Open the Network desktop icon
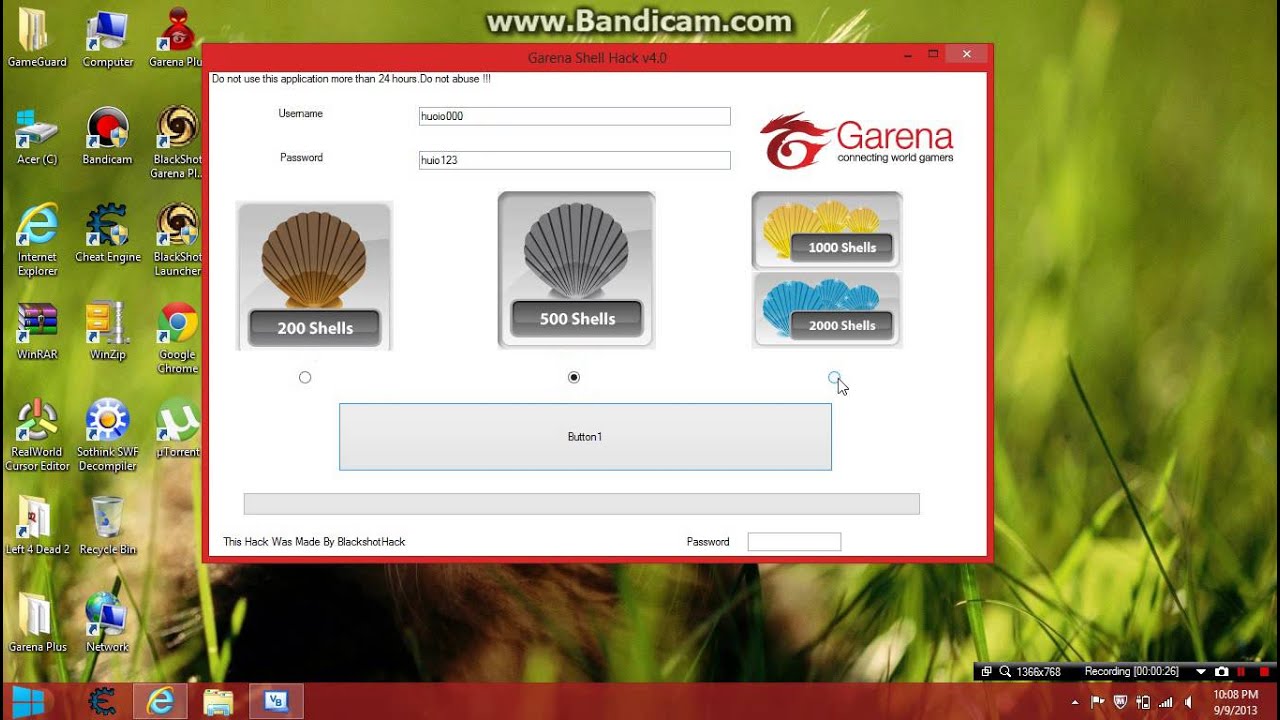 pyautogui.click(x=107, y=623)
